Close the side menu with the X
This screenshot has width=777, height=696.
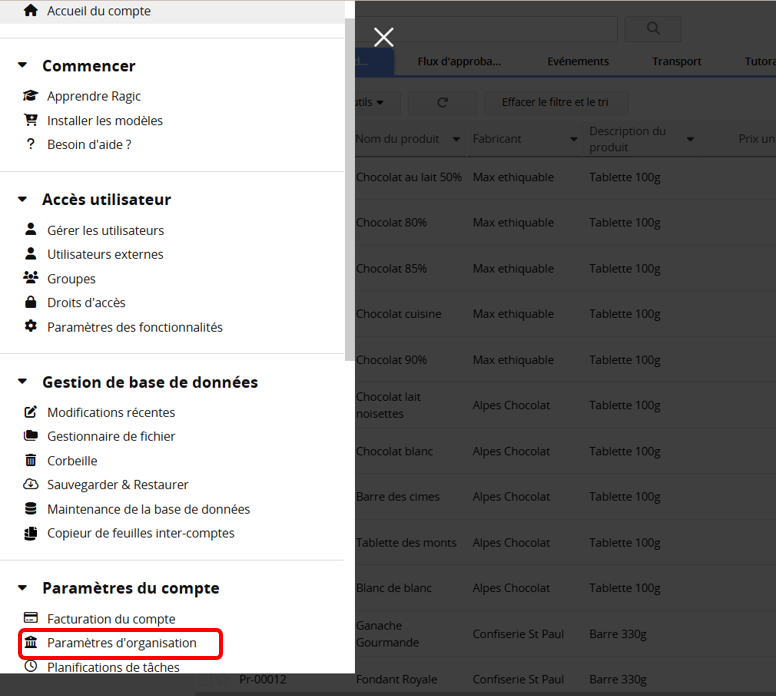[383, 37]
